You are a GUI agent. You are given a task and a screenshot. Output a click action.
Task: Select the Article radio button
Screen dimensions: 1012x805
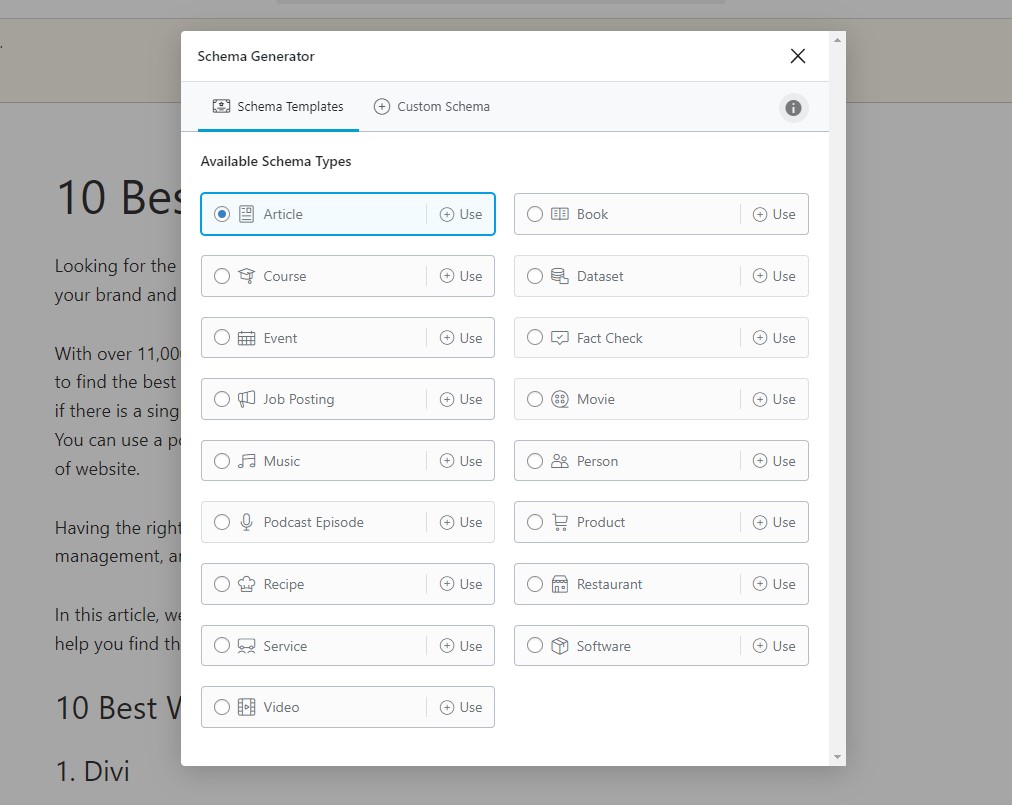[x=221, y=214]
